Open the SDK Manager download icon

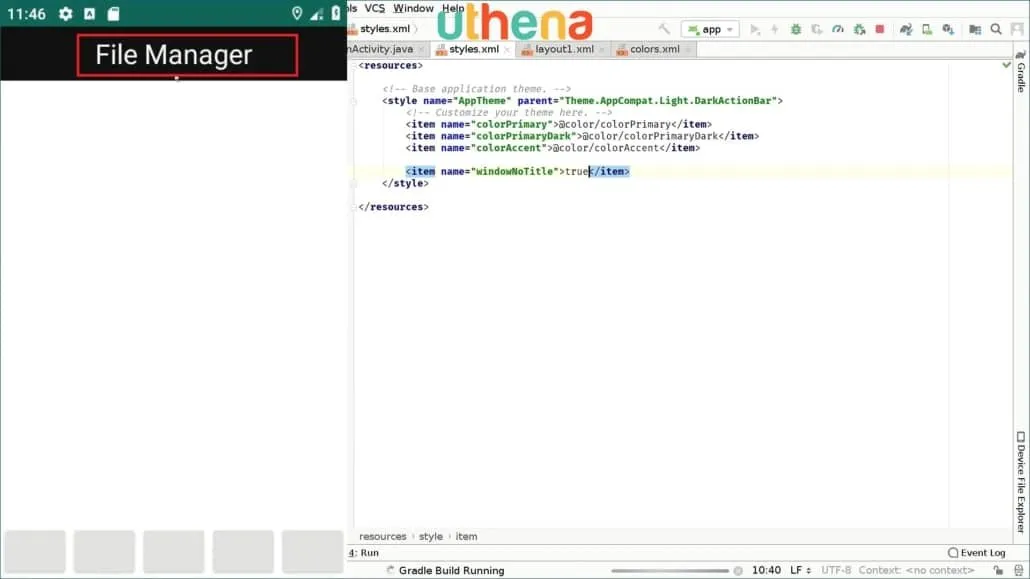(x=948, y=30)
